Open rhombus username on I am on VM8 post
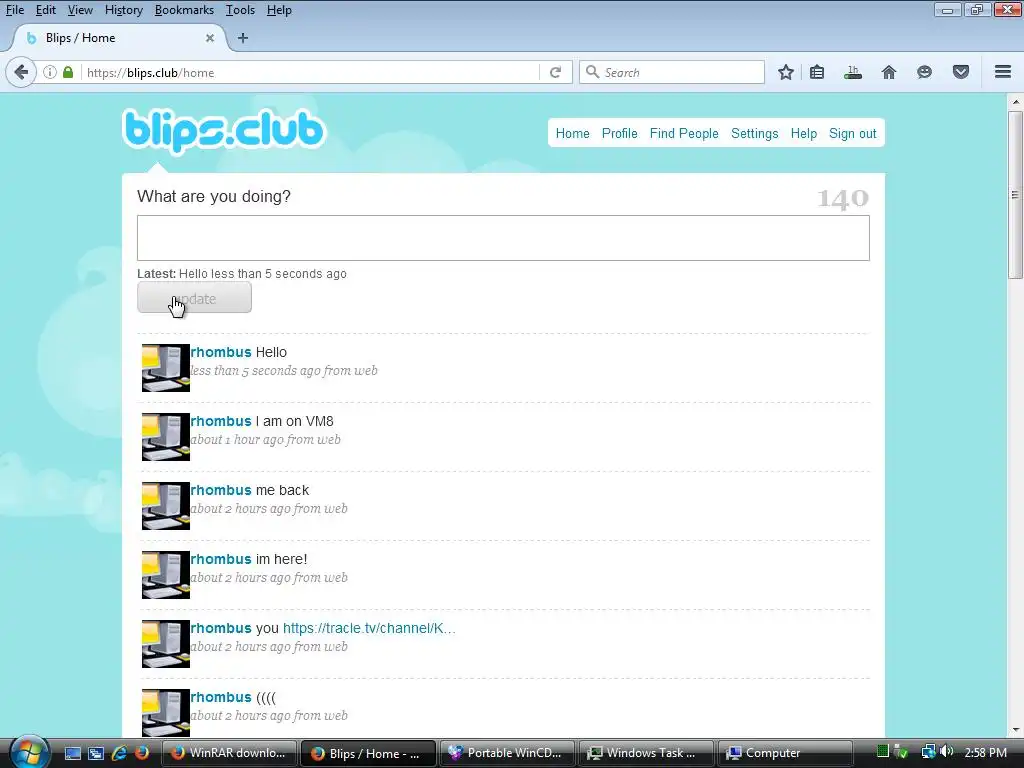 click(221, 421)
